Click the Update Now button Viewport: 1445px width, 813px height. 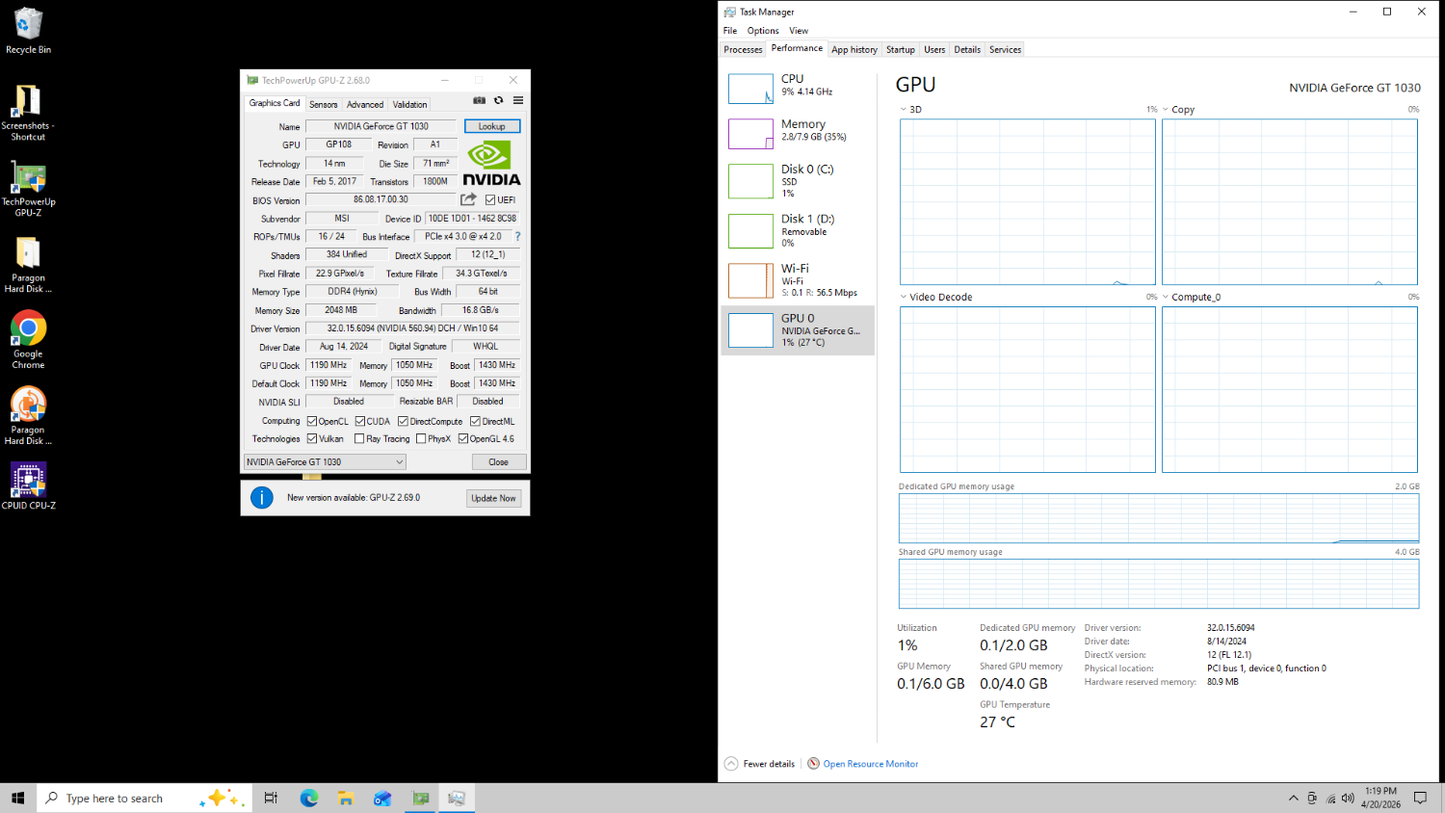[494, 498]
